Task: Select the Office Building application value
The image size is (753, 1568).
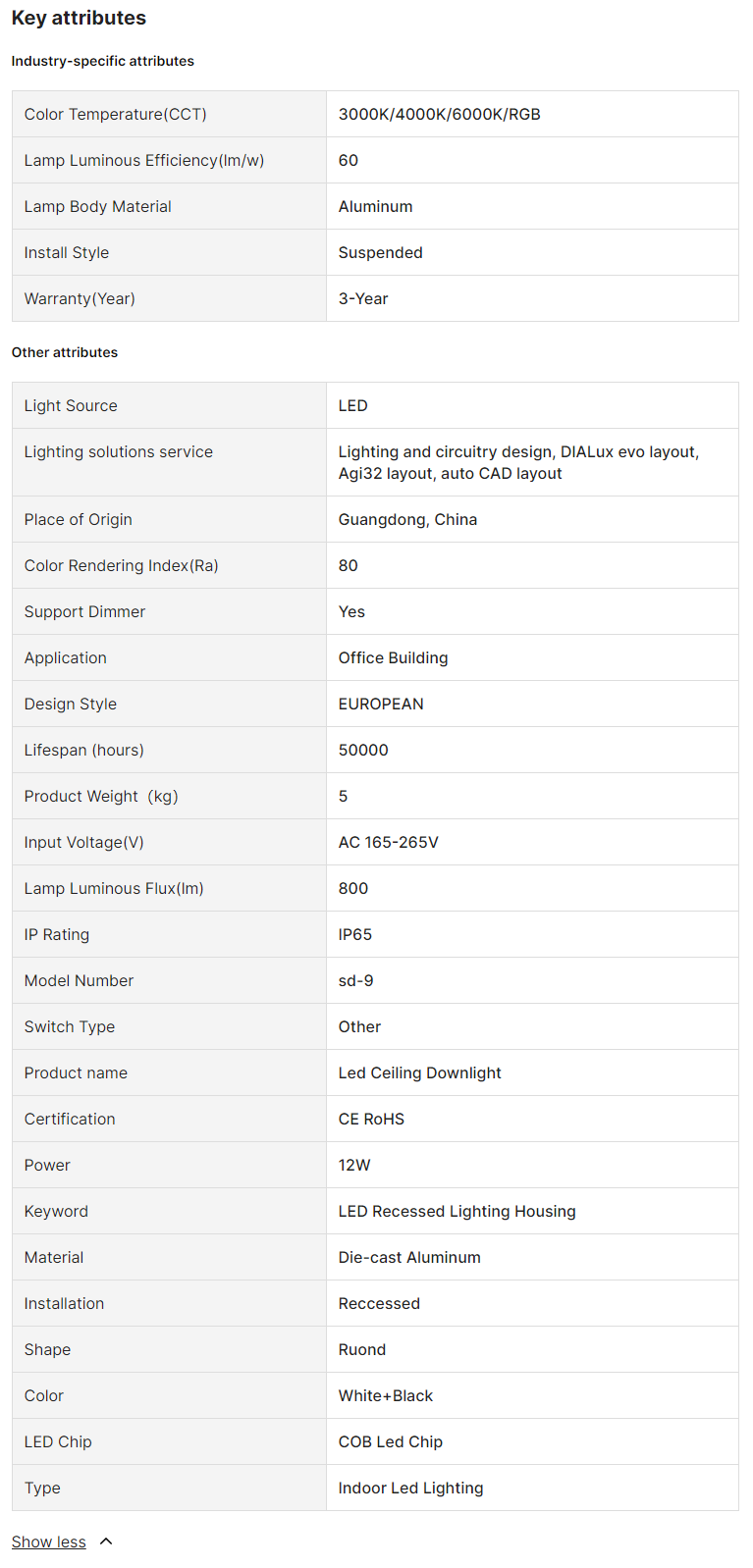Action: 394,657
